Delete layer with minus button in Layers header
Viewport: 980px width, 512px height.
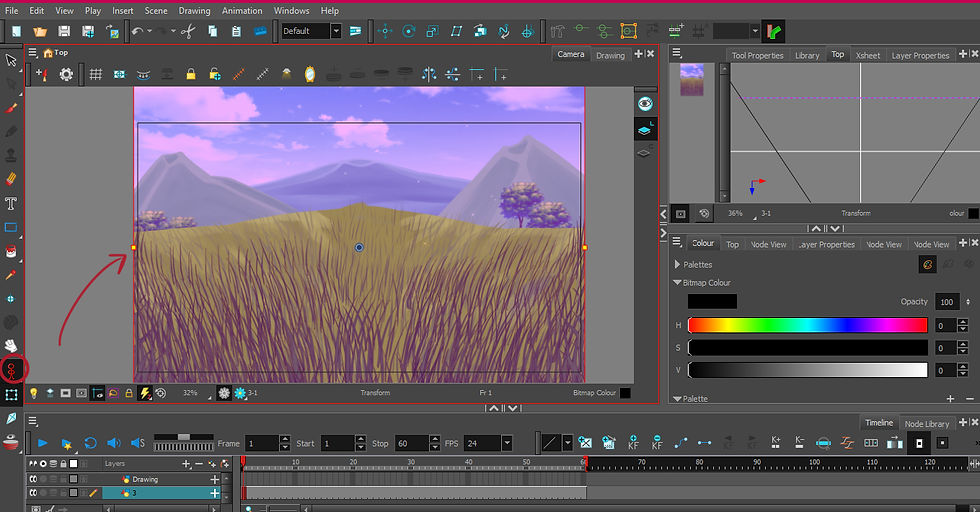tap(199, 464)
